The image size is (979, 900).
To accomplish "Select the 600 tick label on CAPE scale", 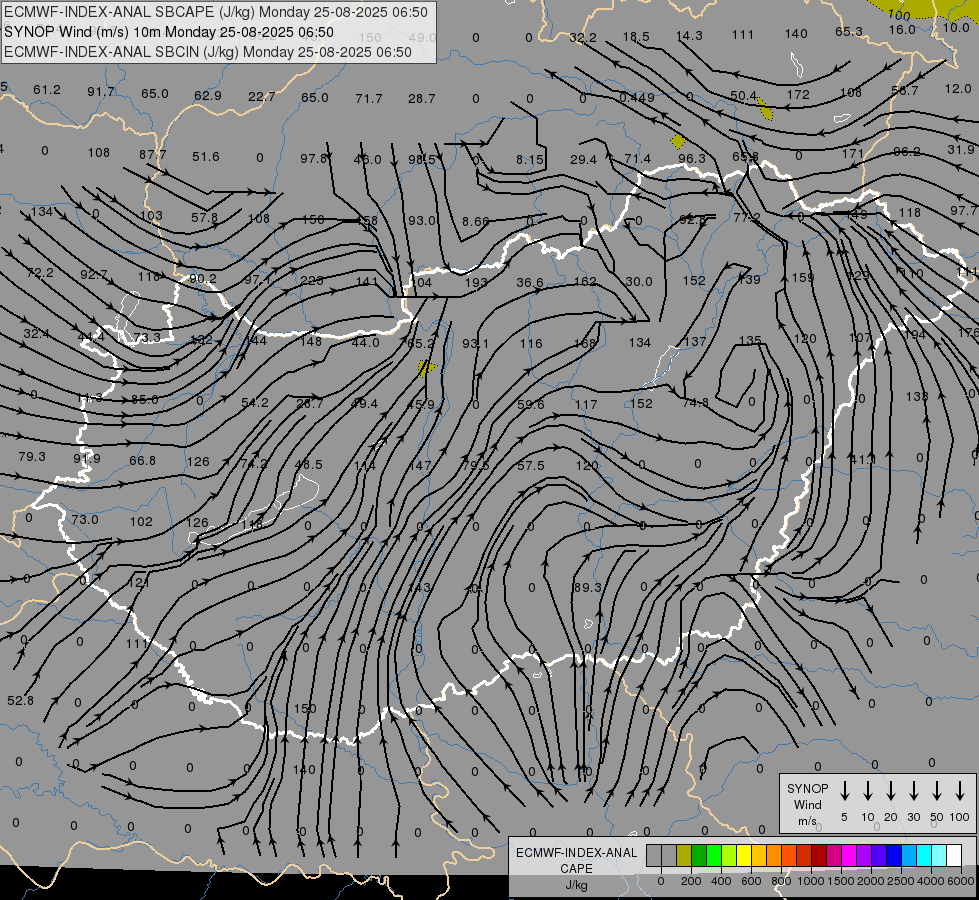I will (751, 881).
